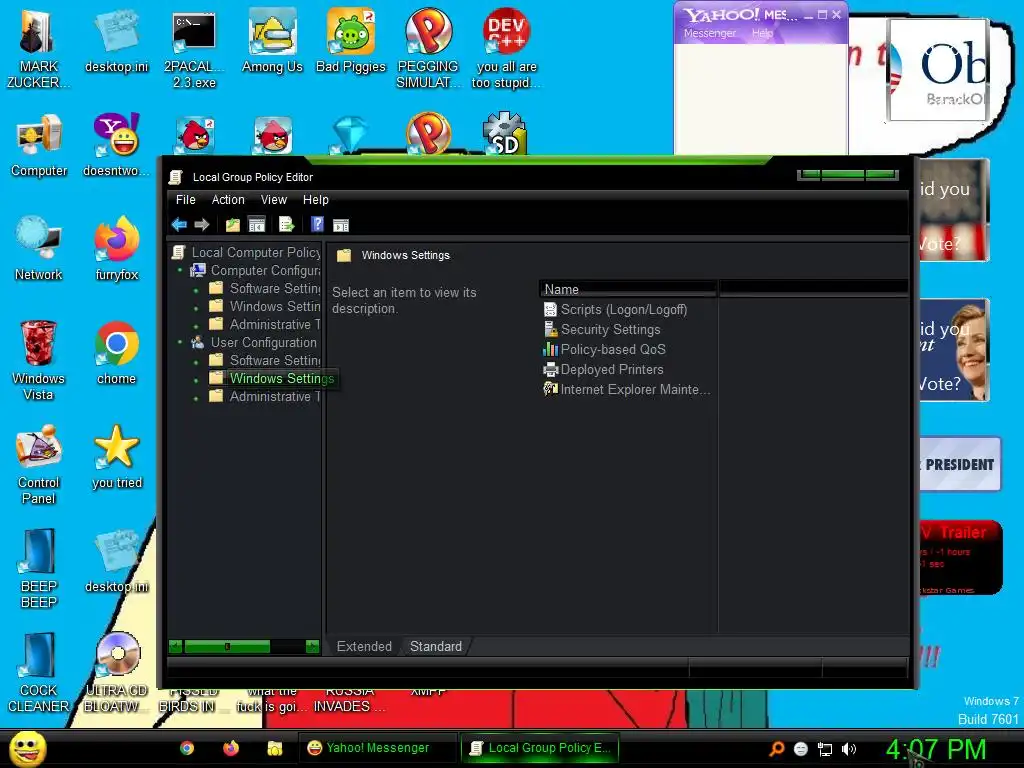This screenshot has height=768, width=1024.
Task: Select the furryfox Firefox desktop icon
Action: coord(117,249)
